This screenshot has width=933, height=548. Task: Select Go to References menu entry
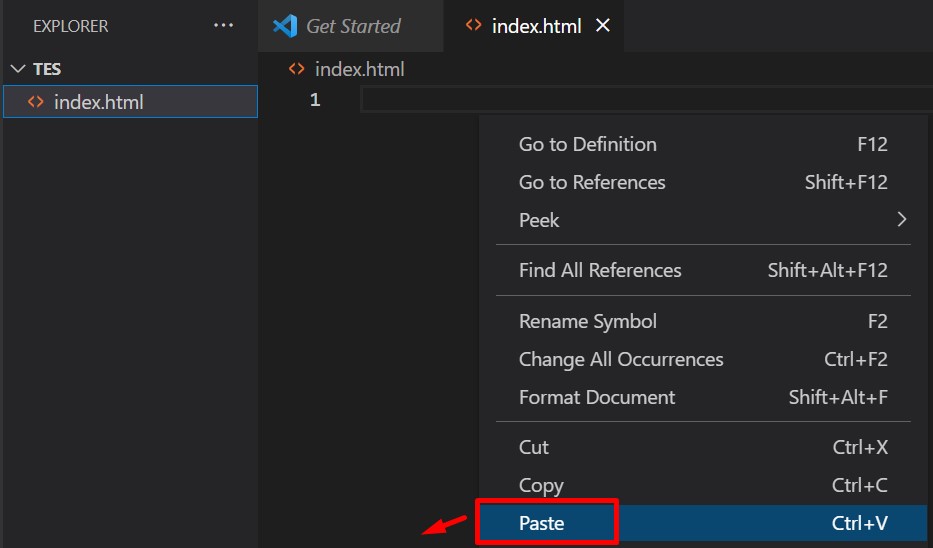pos(591,182)
